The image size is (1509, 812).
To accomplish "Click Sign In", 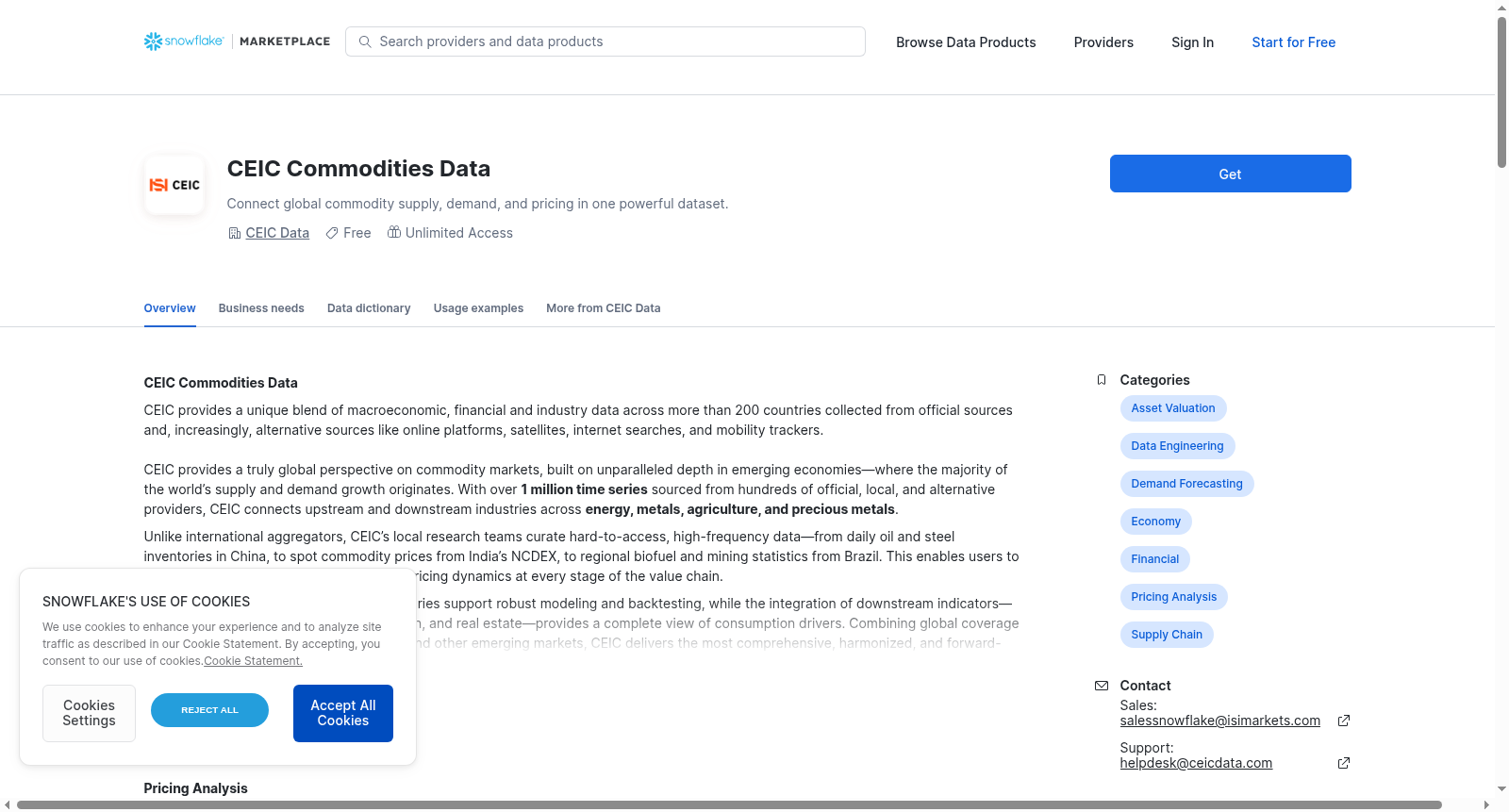I will [x=1192, y=42].
